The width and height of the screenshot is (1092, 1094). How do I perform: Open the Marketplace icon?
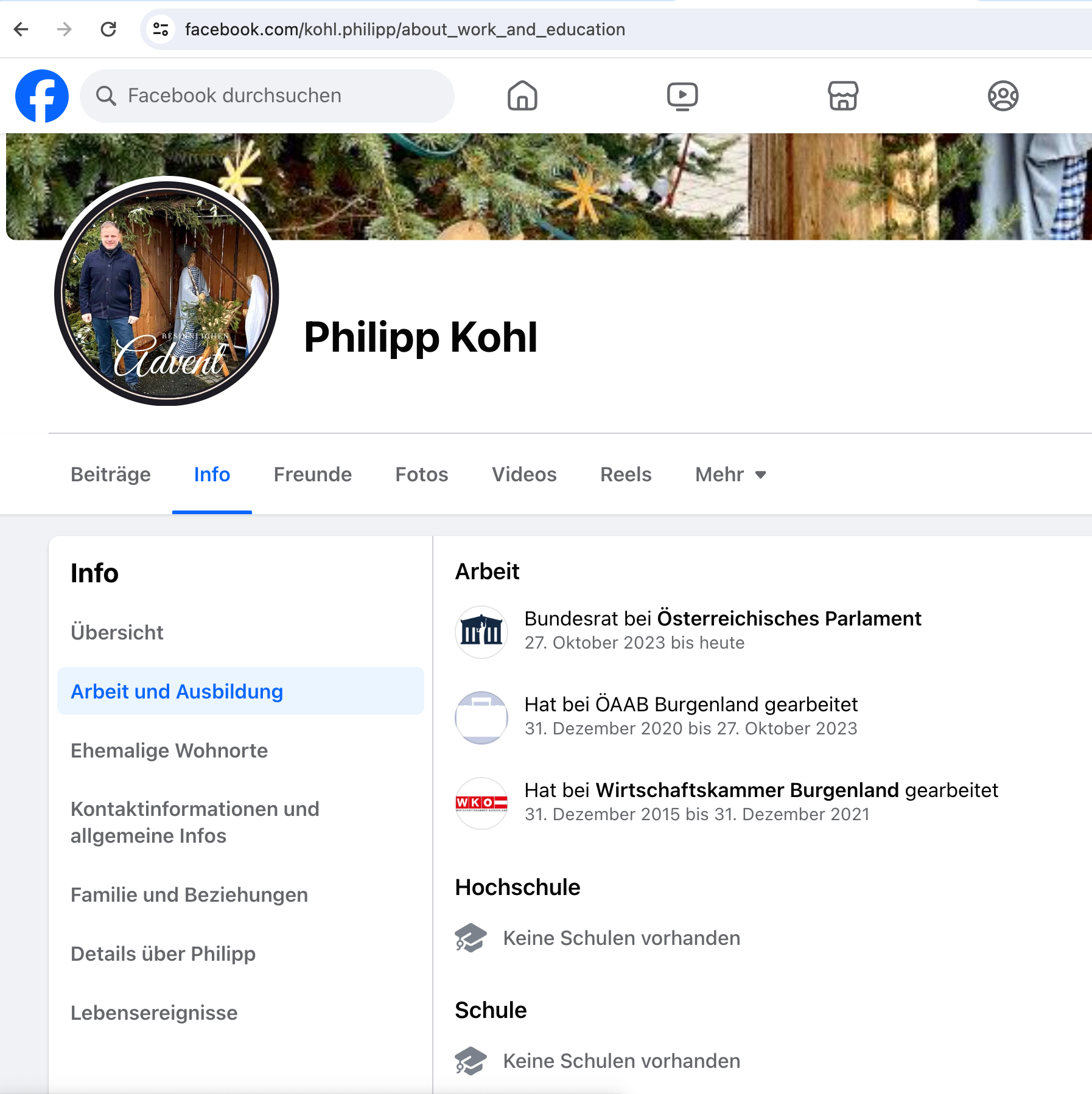pos(843,96)
